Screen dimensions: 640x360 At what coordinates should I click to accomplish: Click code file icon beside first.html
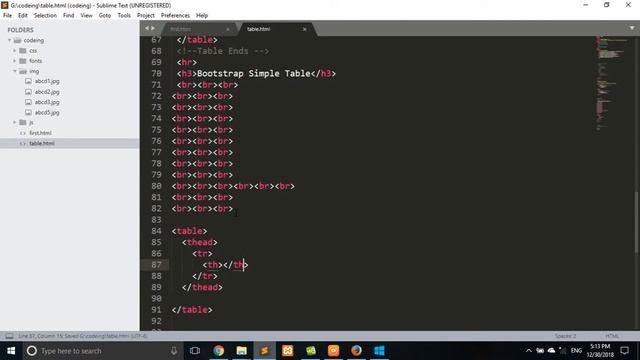pyautogui.click(x=23, y=133)
